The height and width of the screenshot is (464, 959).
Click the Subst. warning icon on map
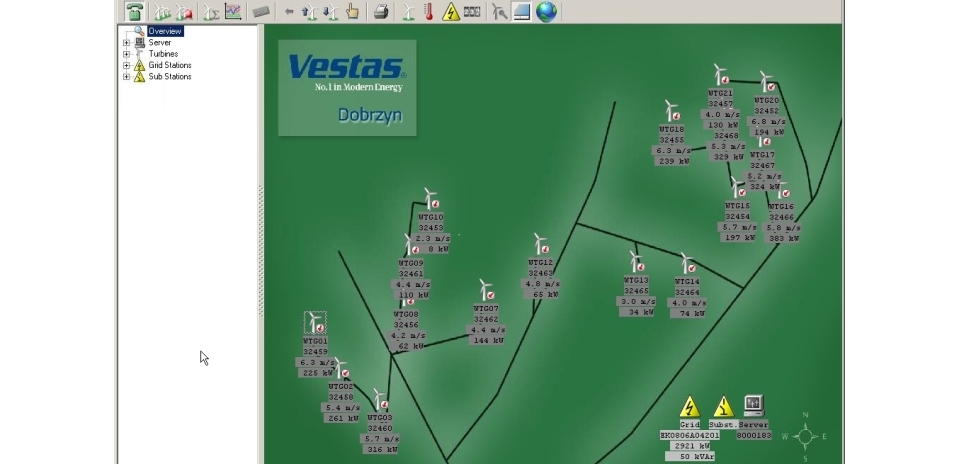click(x=724, y=407)
